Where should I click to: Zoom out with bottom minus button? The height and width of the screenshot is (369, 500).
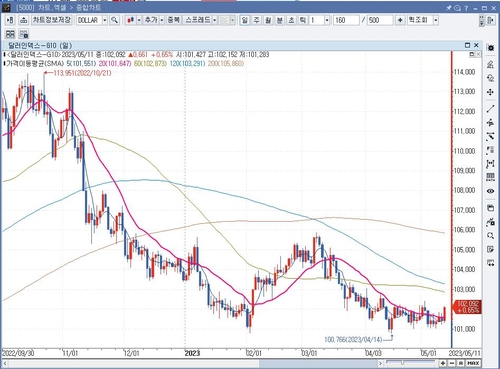452,363
